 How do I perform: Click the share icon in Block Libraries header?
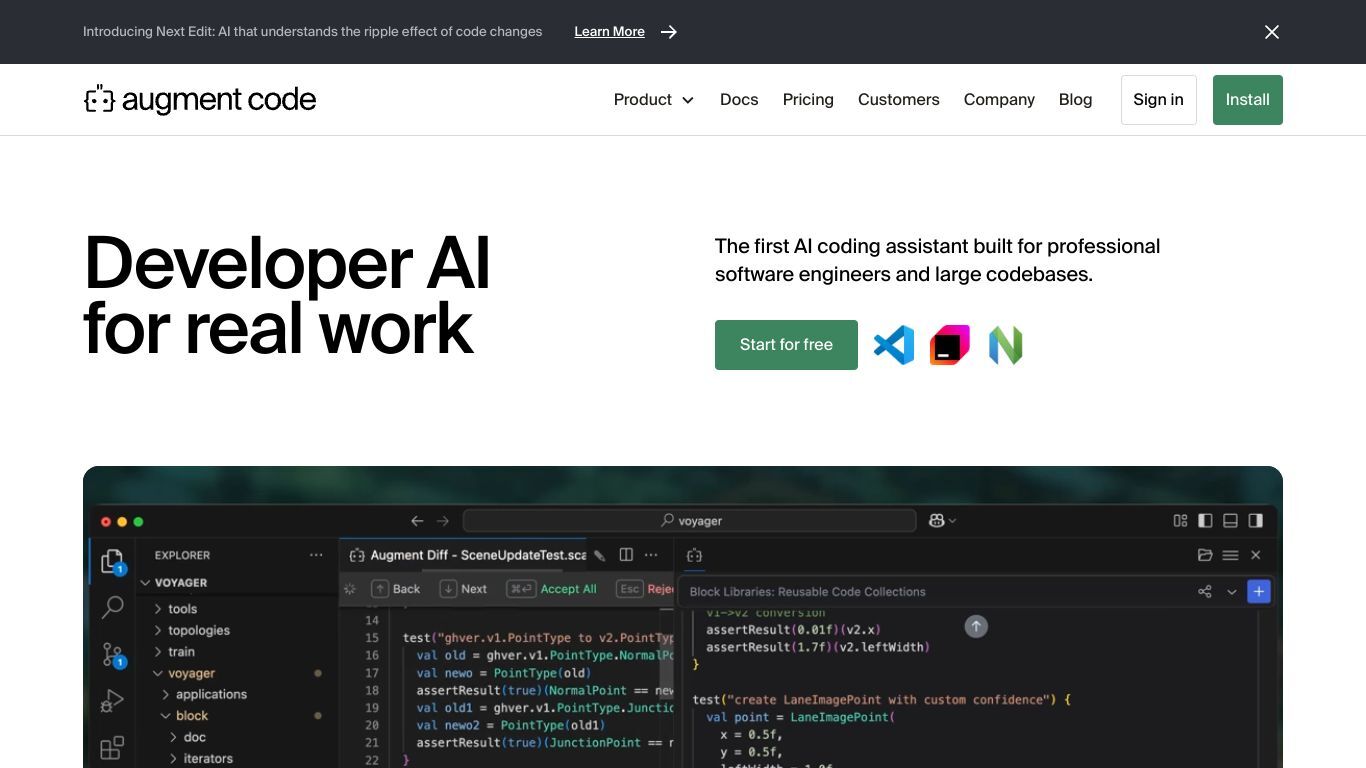pos(1204,592)
